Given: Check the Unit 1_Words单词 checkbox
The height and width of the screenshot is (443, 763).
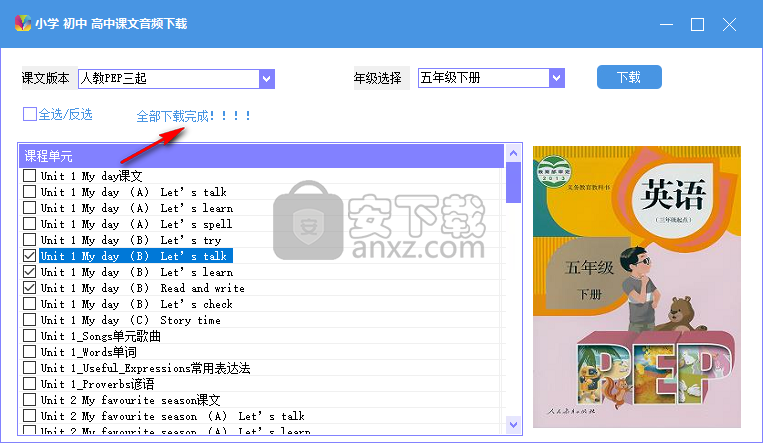Looking at the screenshot, I should (x=30, y=352).
